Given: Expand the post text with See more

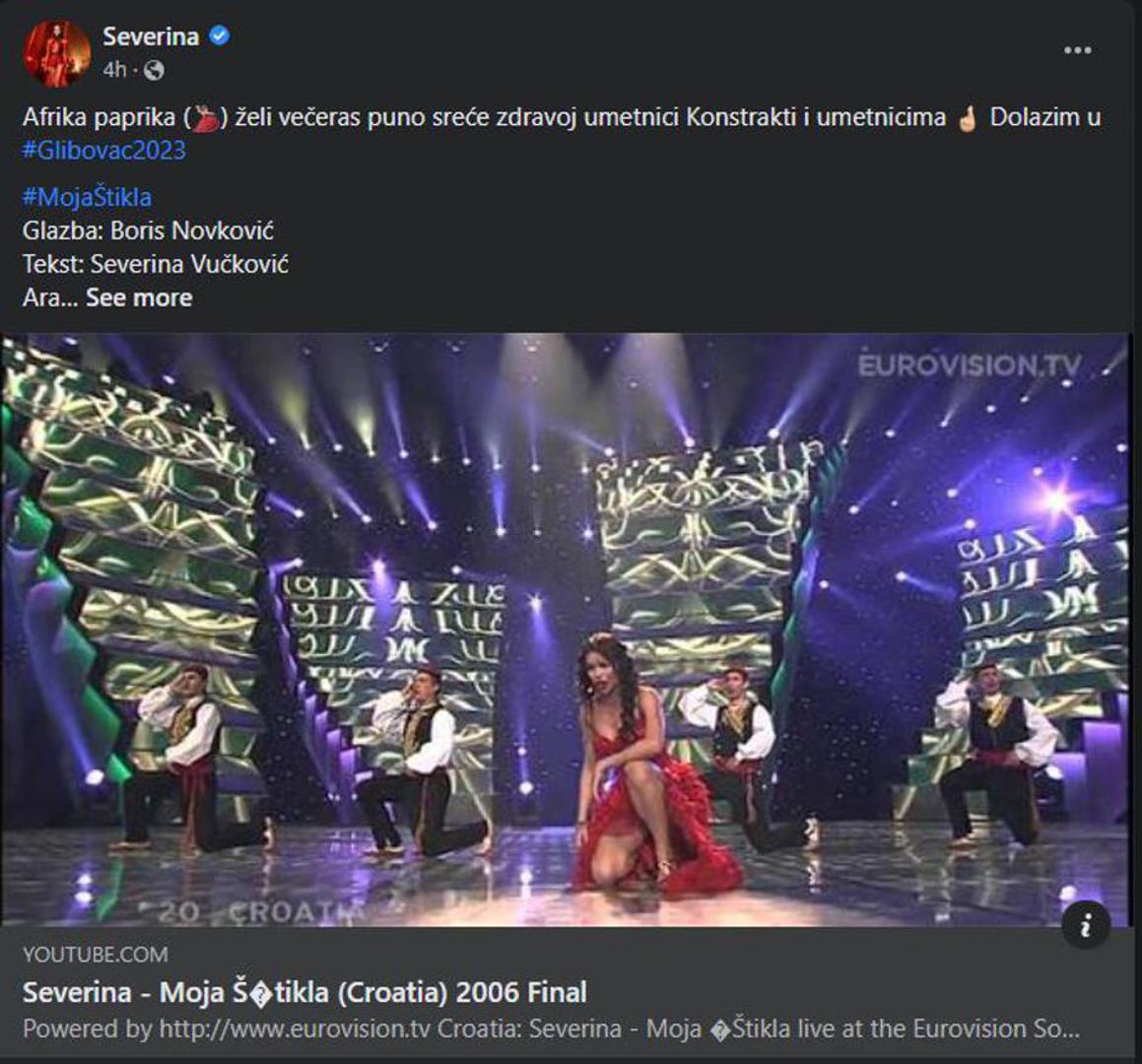Looking at the screenshot, I should pos(139,298).
